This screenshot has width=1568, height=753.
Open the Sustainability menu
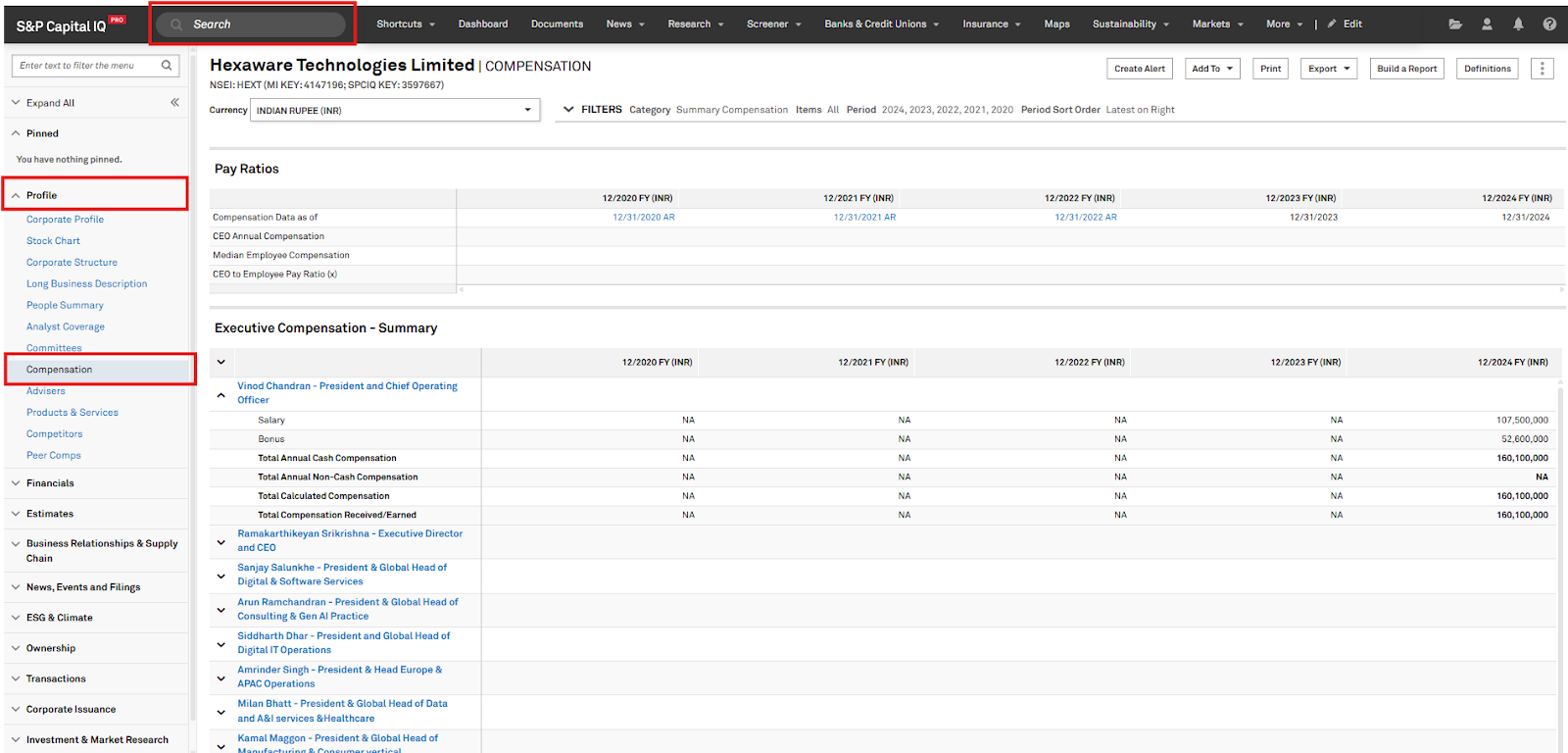click(x=1132, y=24)
